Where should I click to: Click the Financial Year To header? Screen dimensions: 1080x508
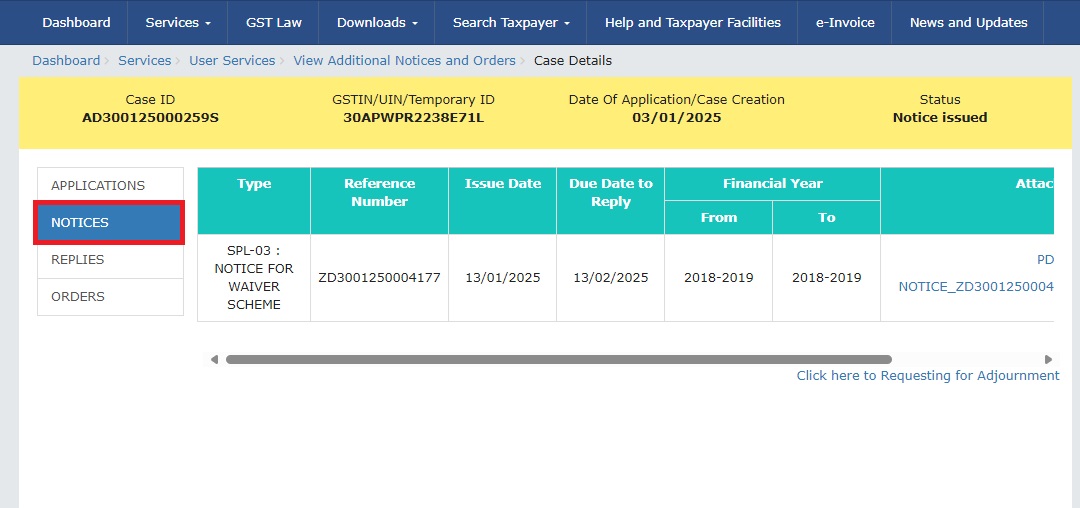827,218
